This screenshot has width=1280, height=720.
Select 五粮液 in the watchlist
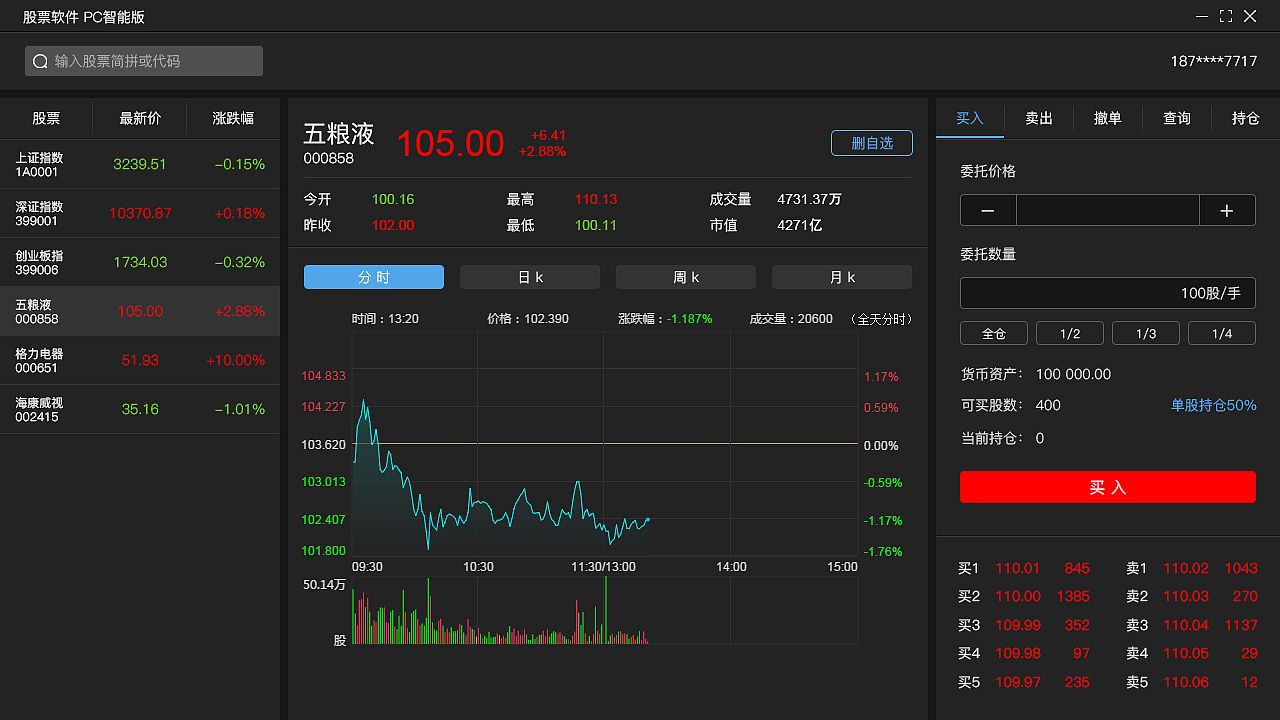click(140, 311)
